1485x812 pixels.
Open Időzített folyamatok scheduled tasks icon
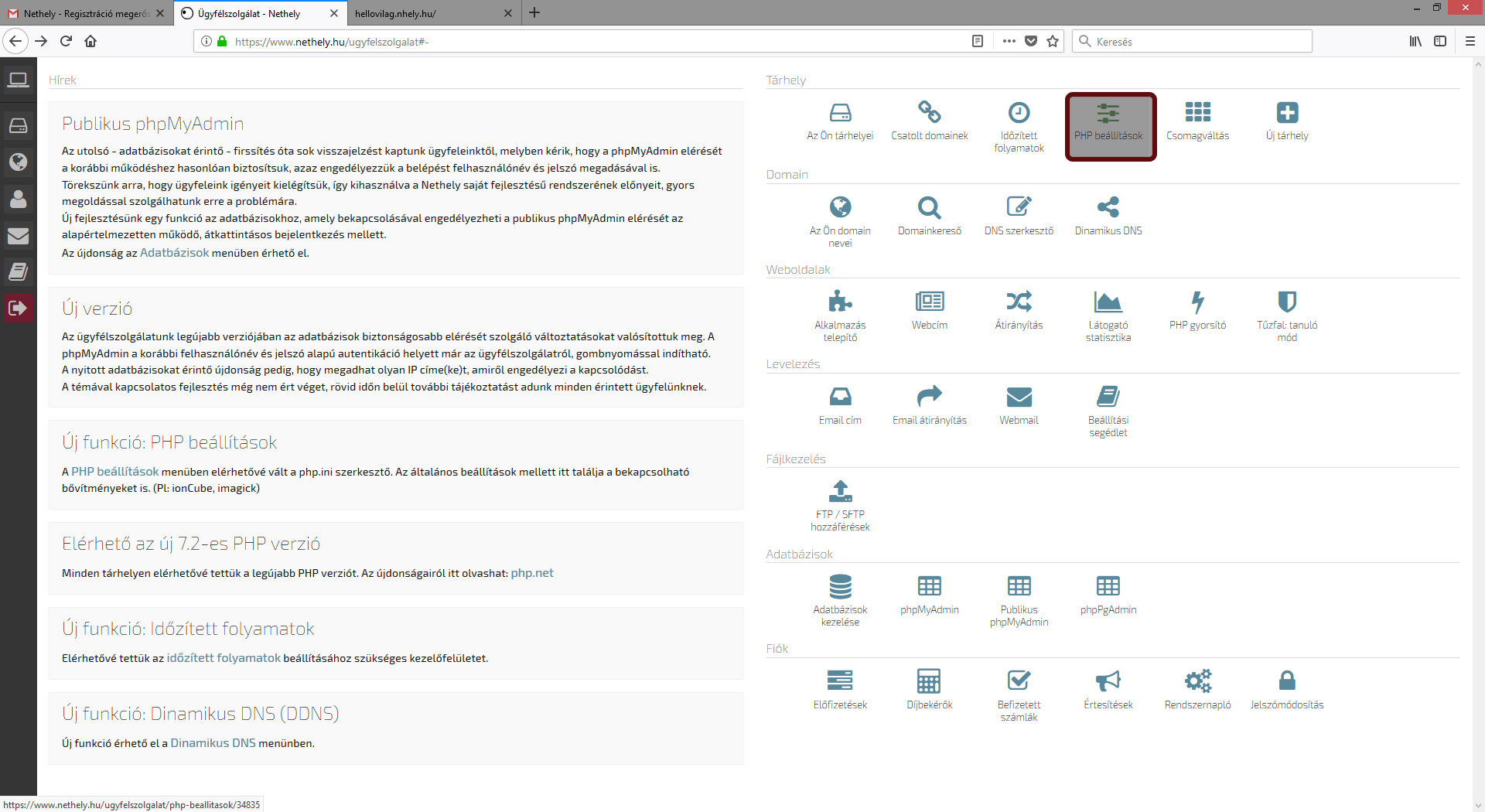(1019, 114)
